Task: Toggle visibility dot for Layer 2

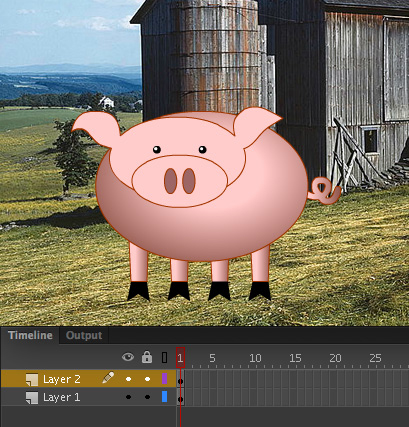Action: [129, 379]
